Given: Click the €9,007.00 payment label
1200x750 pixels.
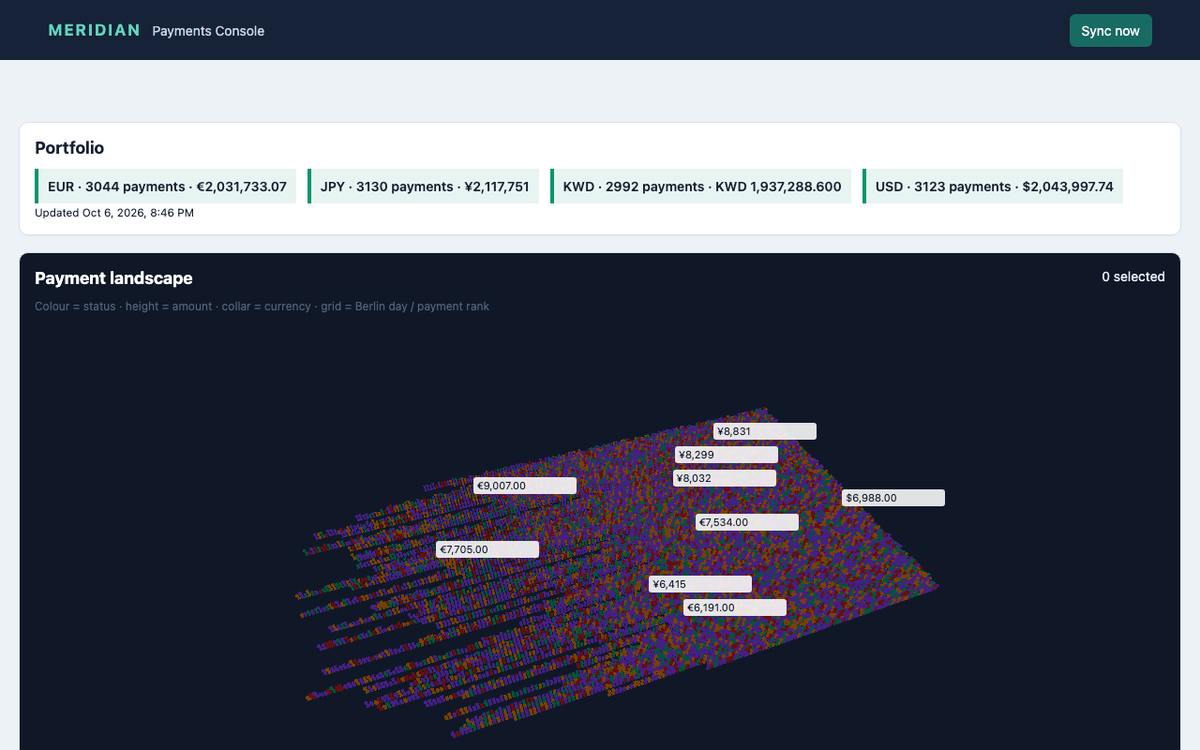Looking at the screenshot, I should 525,486.
